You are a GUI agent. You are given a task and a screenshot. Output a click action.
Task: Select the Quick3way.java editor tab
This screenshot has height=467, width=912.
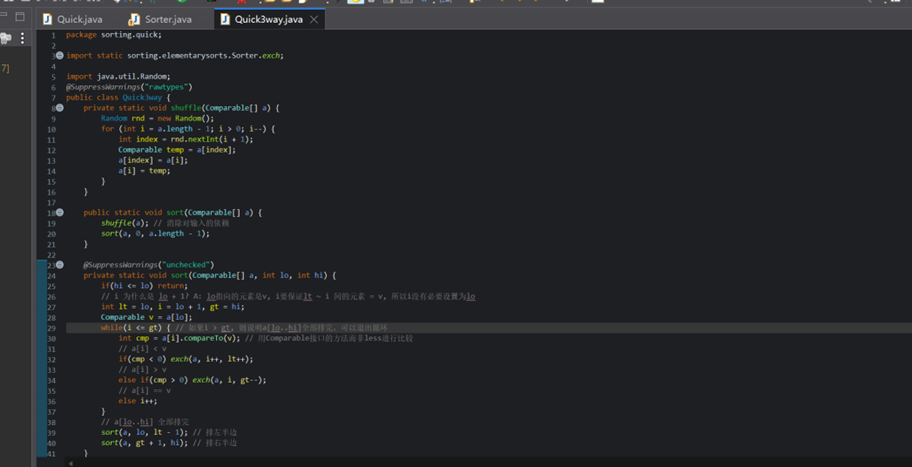click(x=260, y=19)
